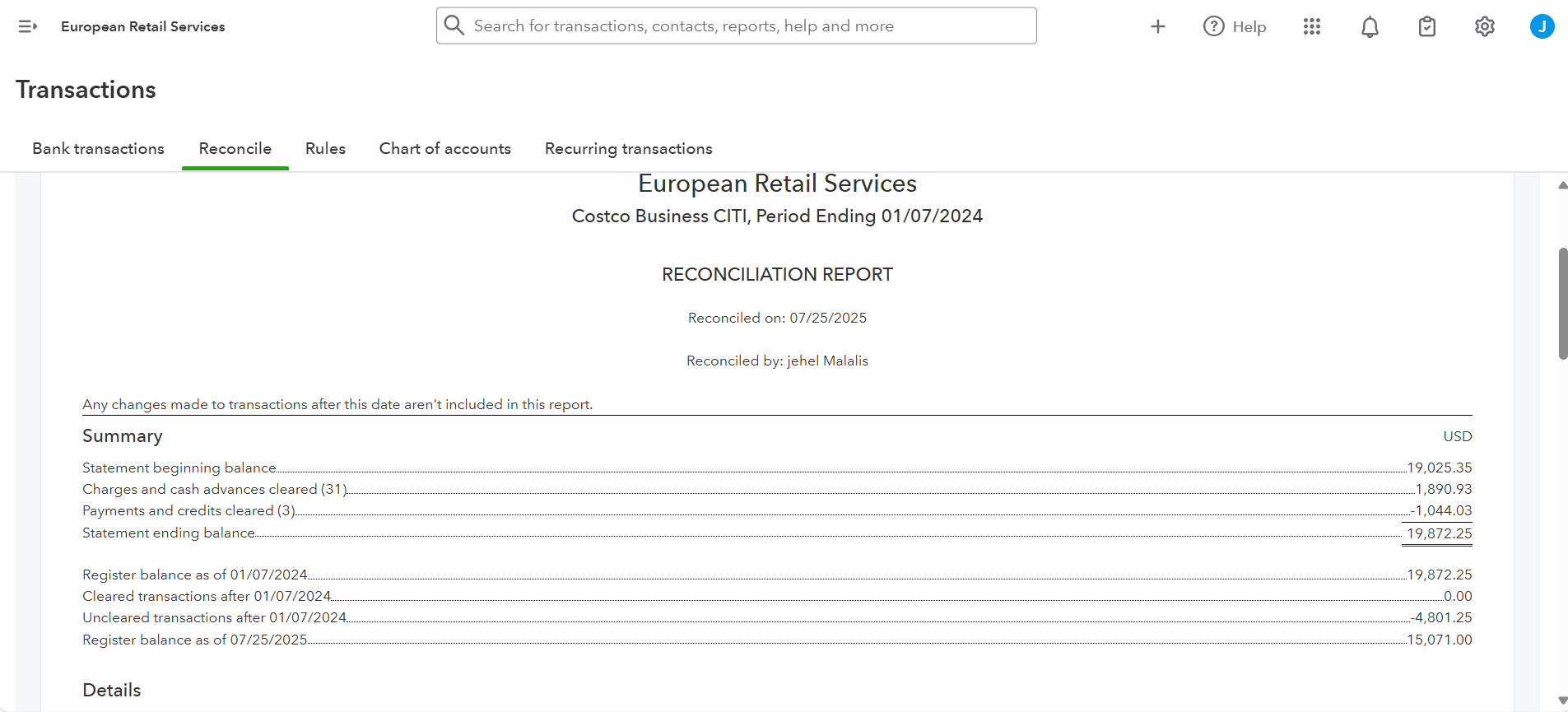Select Payments and credits cleared (3) row
The width and height of the screenshot is (1568, 712).
[777, 510]
